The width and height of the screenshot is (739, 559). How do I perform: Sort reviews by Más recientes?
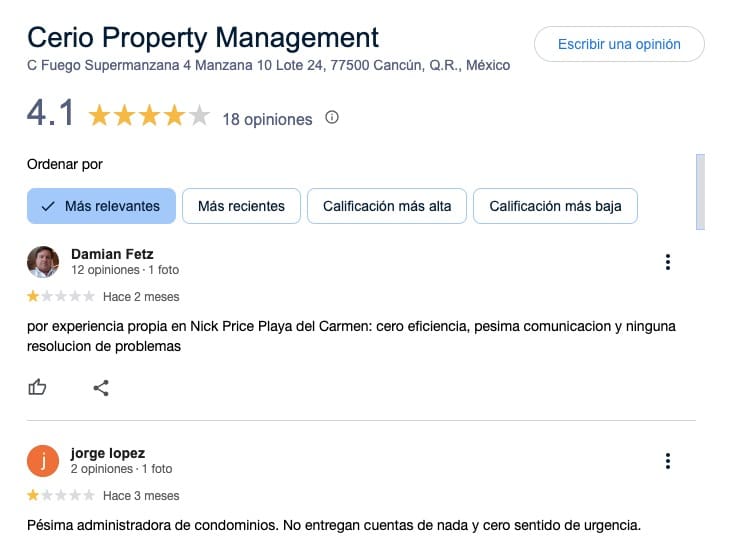click(241, 206)
